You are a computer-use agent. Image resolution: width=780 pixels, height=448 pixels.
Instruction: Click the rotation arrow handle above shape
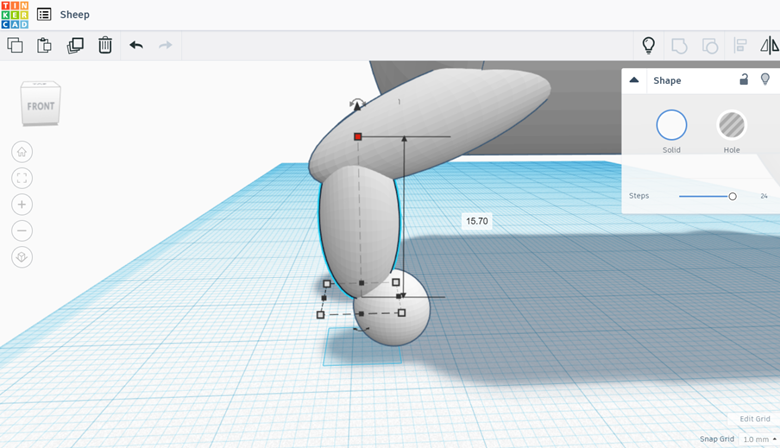(x=357, y=101)
